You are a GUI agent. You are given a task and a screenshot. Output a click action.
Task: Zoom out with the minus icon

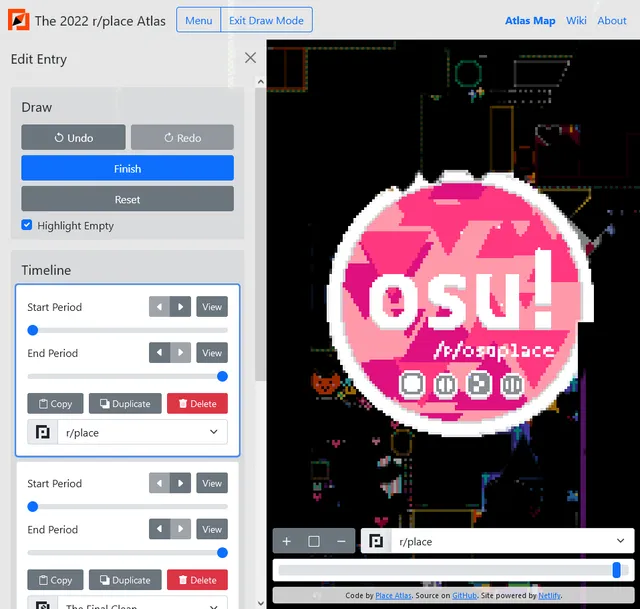point(341,541)
